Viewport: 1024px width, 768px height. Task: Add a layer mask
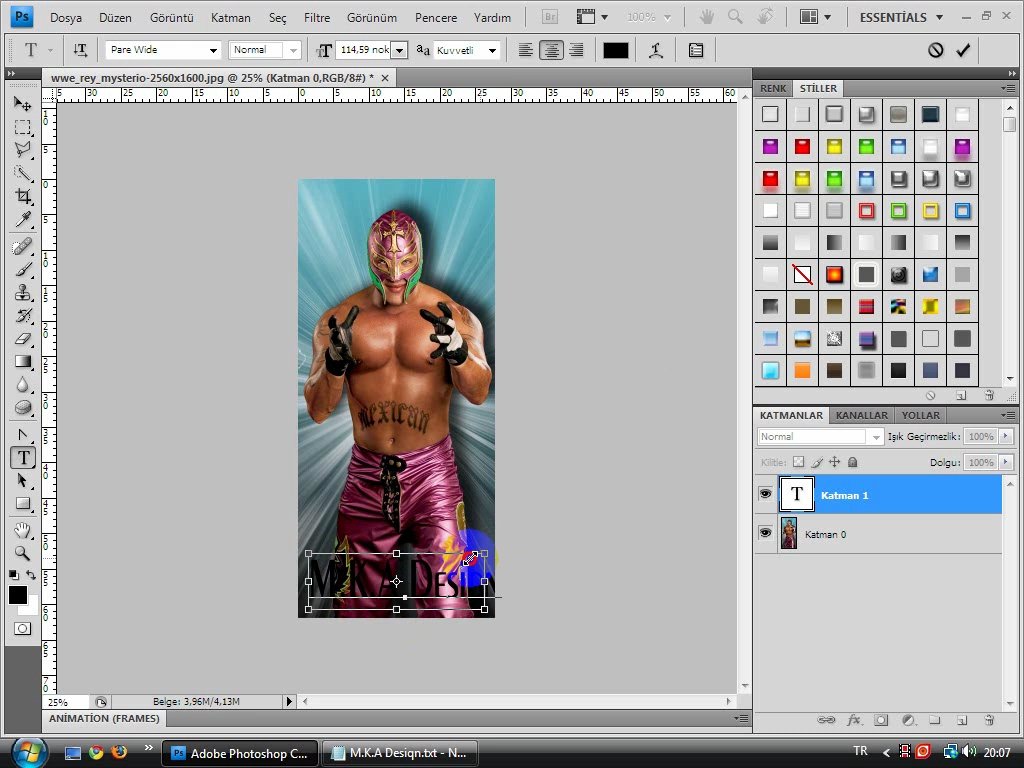click(881, 720)
